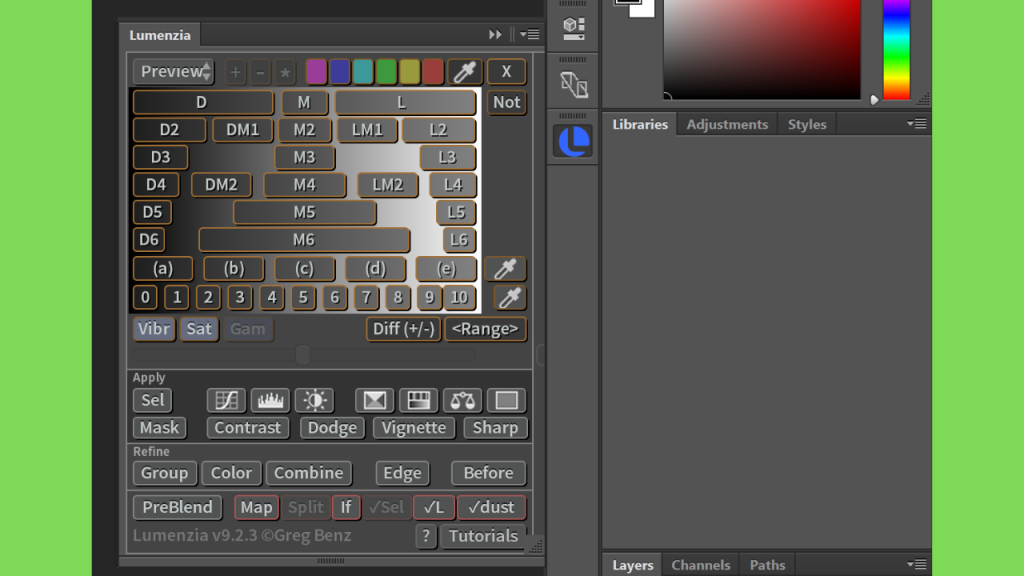The image size is (1024, 576).
Task: Open the Preview mode dropdown
Action: coord(174,72)
